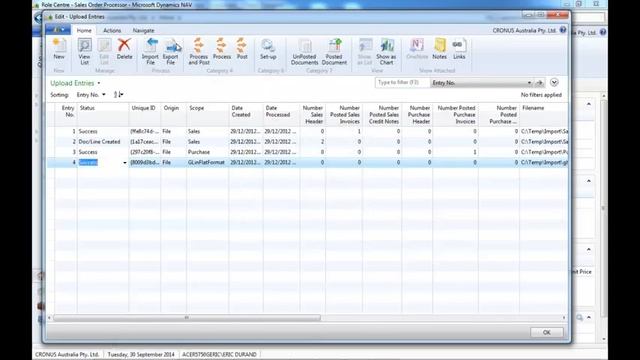
Task: Run Process and Post action
Action: click(199, 51)
